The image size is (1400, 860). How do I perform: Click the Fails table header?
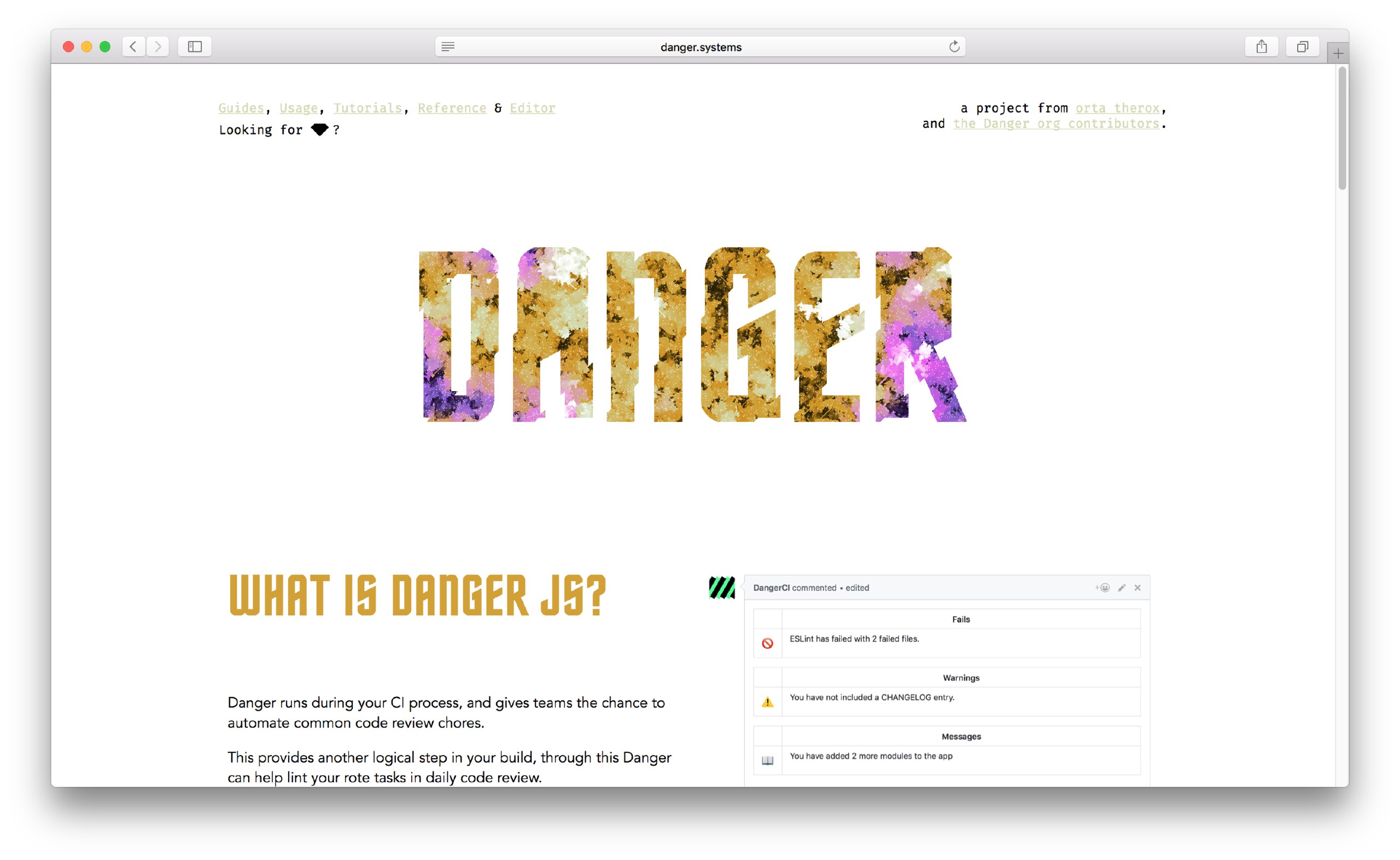tap(961, 619)
